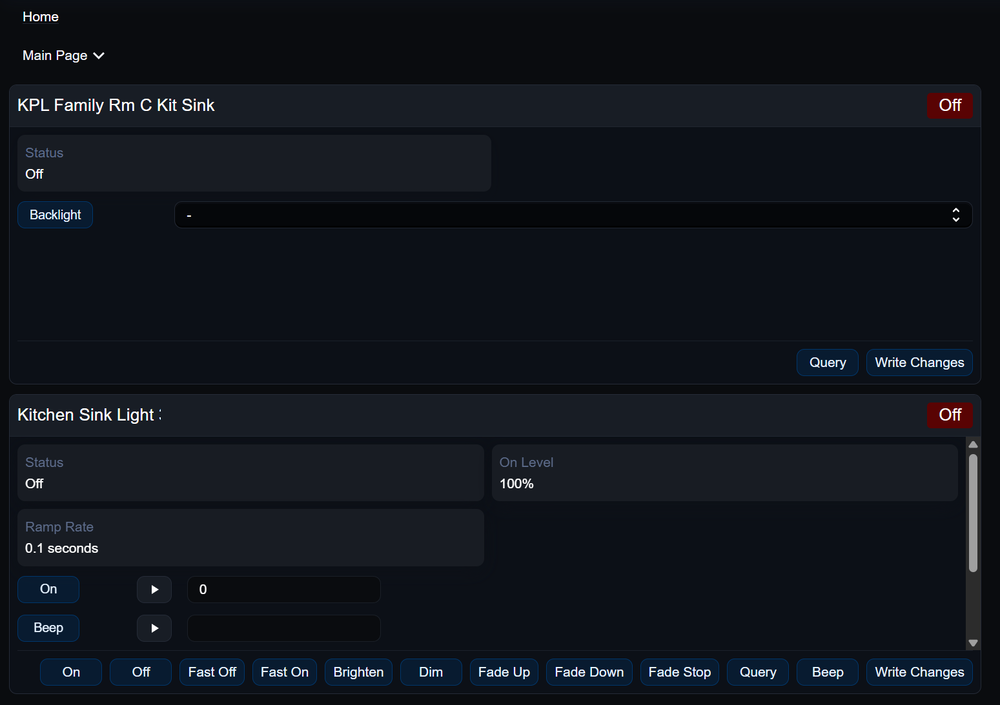This screenshot has height=705, width=1000.
Task: Click Query in the KPL keypad panel
Action: (x=827, y=363)
